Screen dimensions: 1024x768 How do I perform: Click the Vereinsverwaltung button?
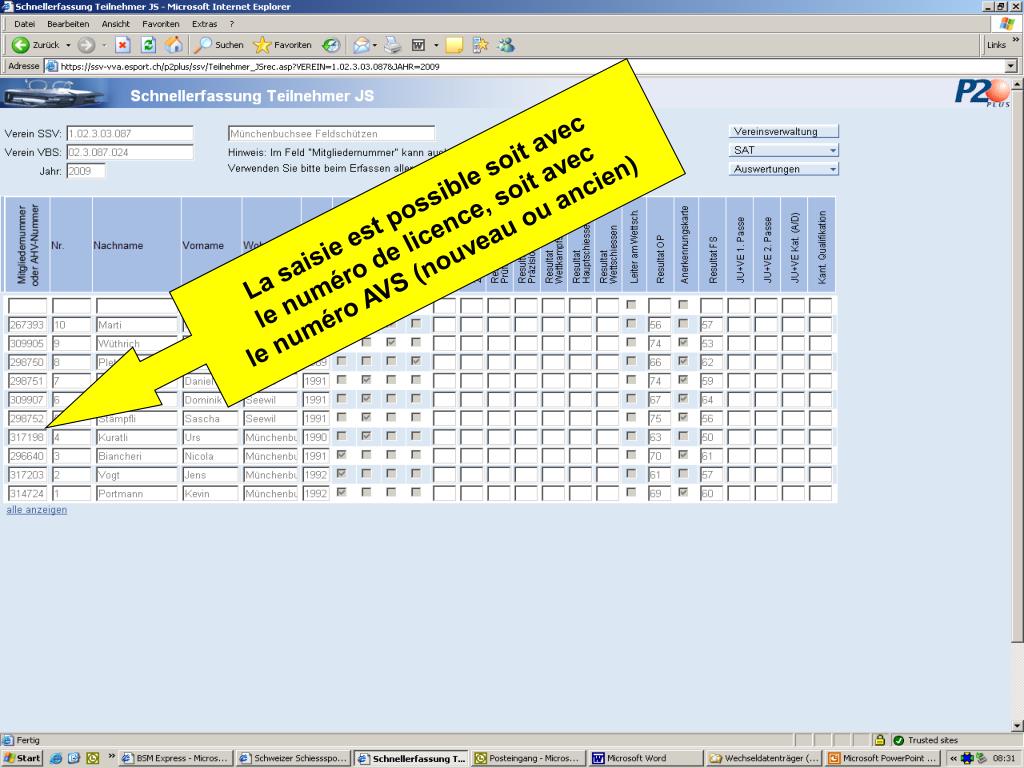pyautogui.click(x=783, y=131)
